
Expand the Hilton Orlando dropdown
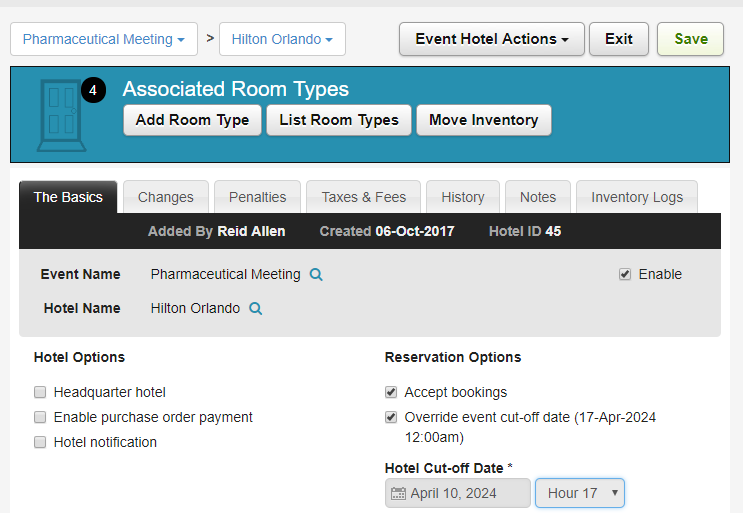point(282,40)
